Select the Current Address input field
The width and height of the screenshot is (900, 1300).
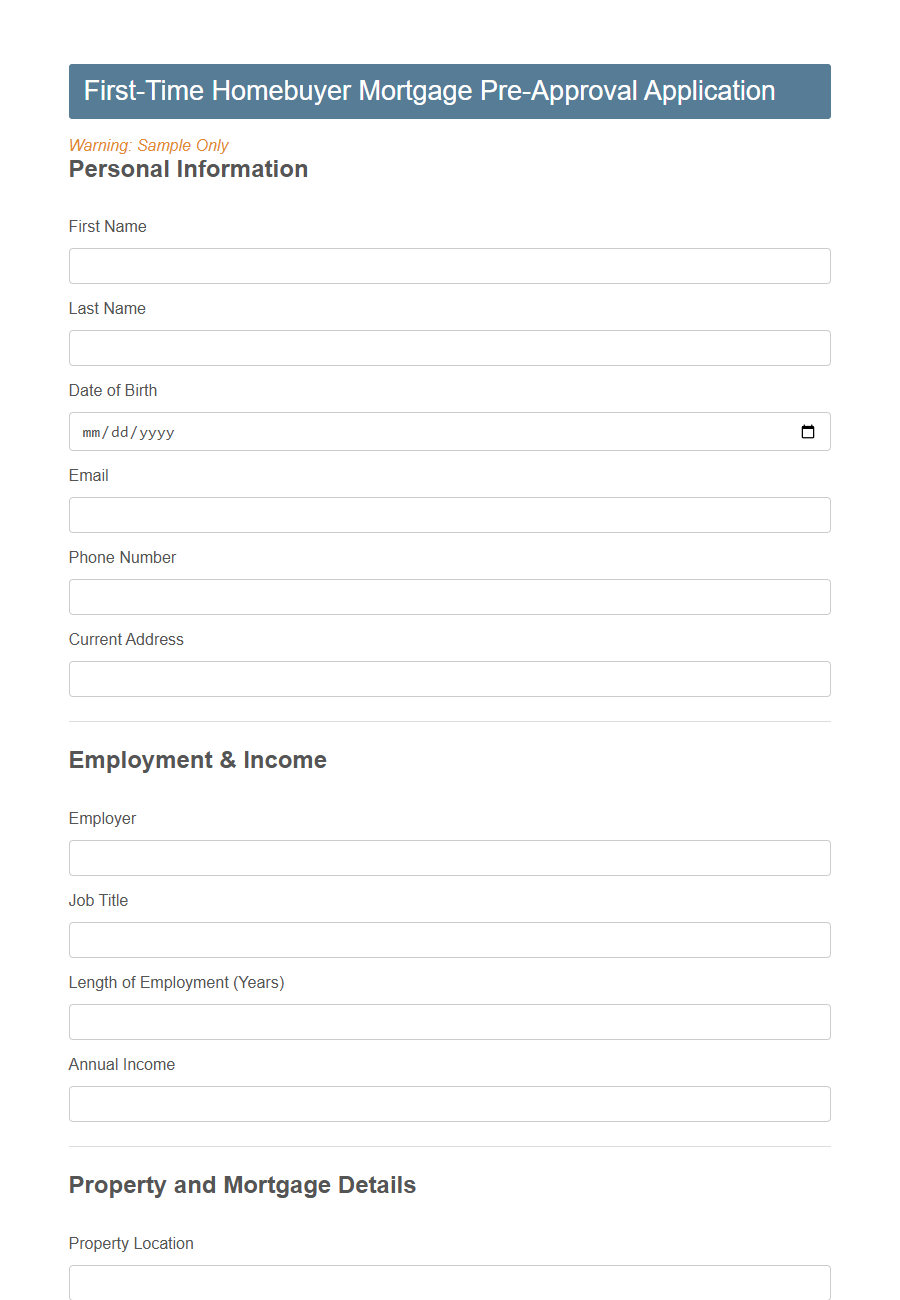pos(449,678)
